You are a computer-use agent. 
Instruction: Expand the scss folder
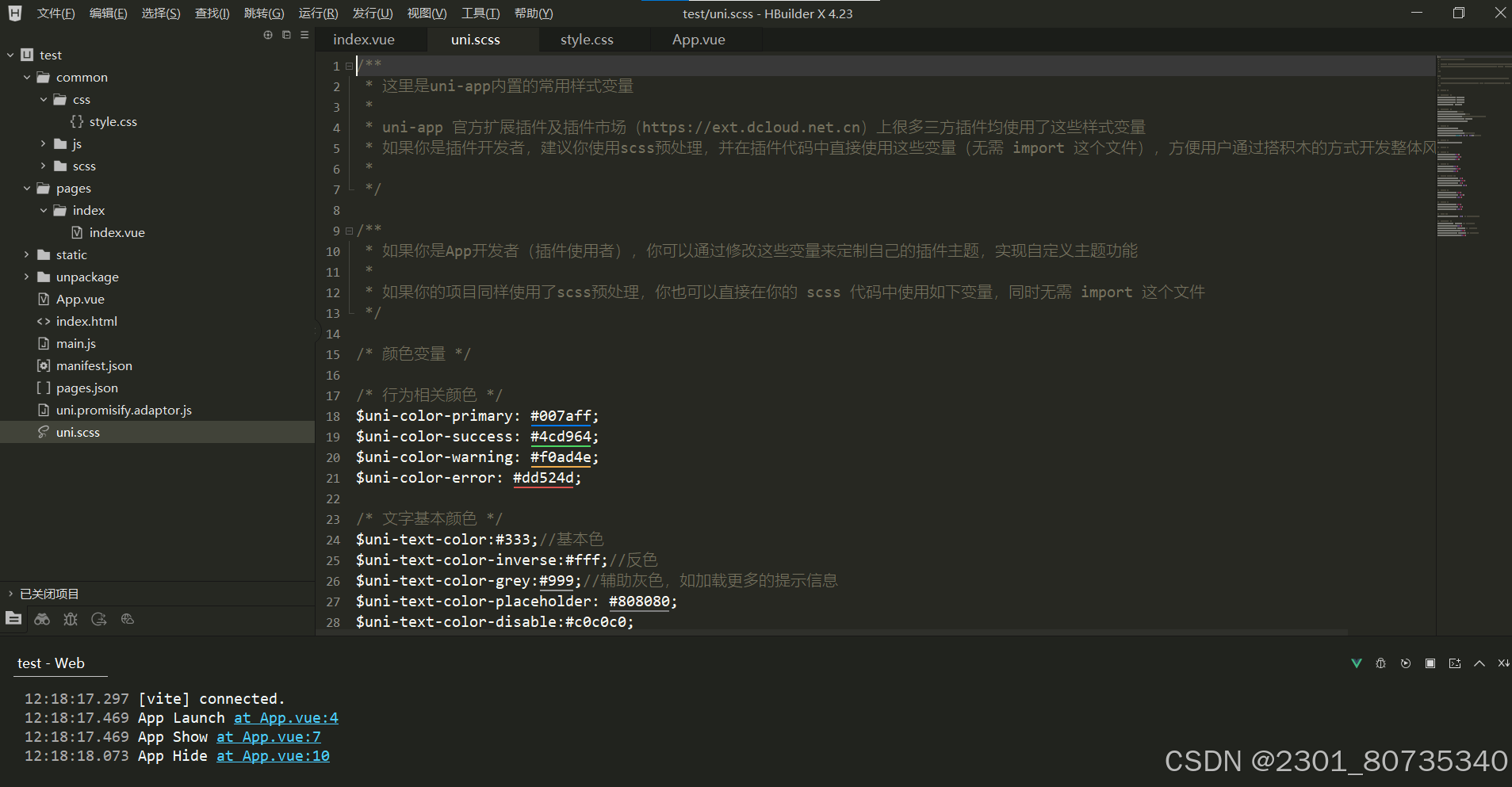(44, 166)
